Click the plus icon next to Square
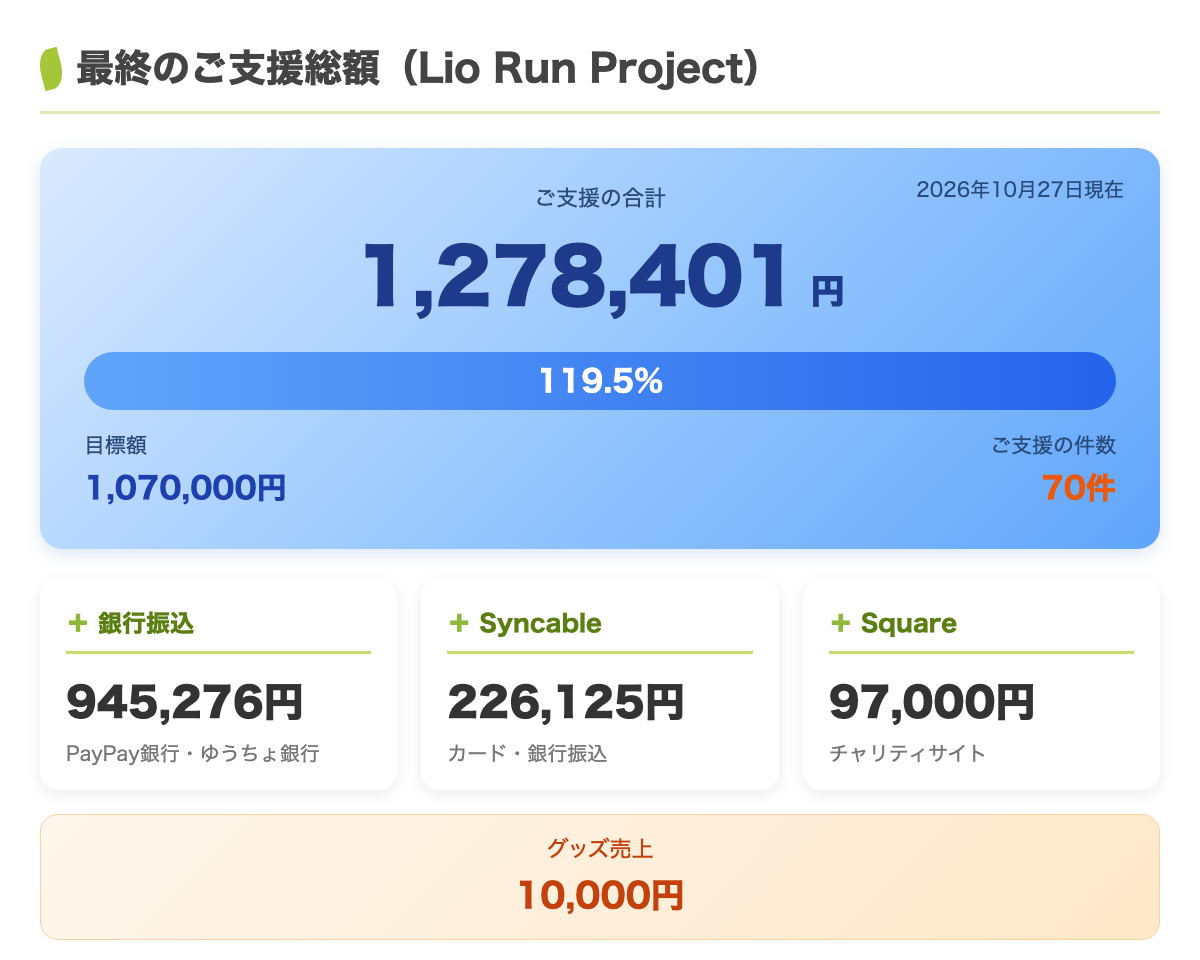Screen dimensions: 1200x960 840,624
